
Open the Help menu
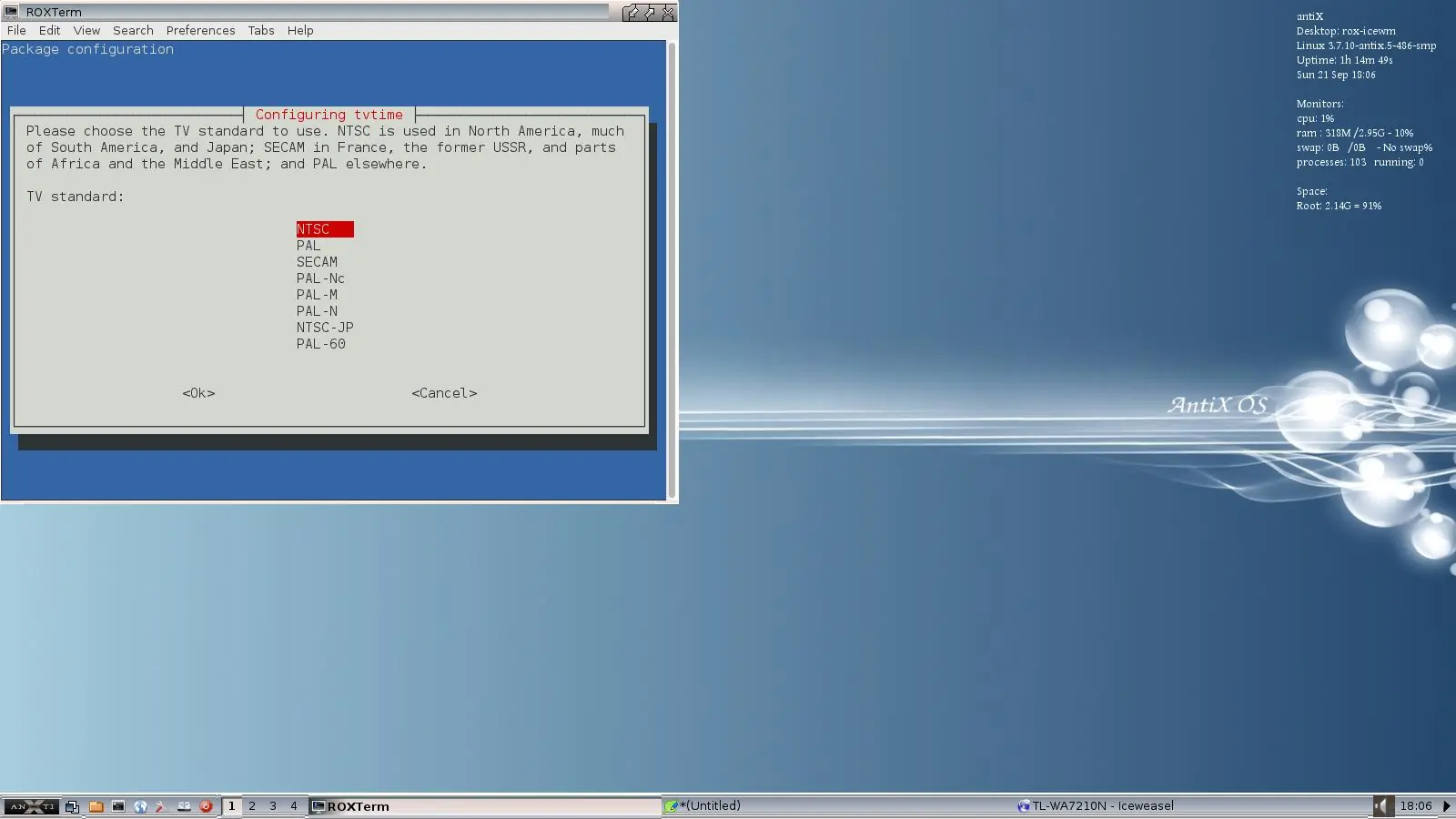(300, 30)
